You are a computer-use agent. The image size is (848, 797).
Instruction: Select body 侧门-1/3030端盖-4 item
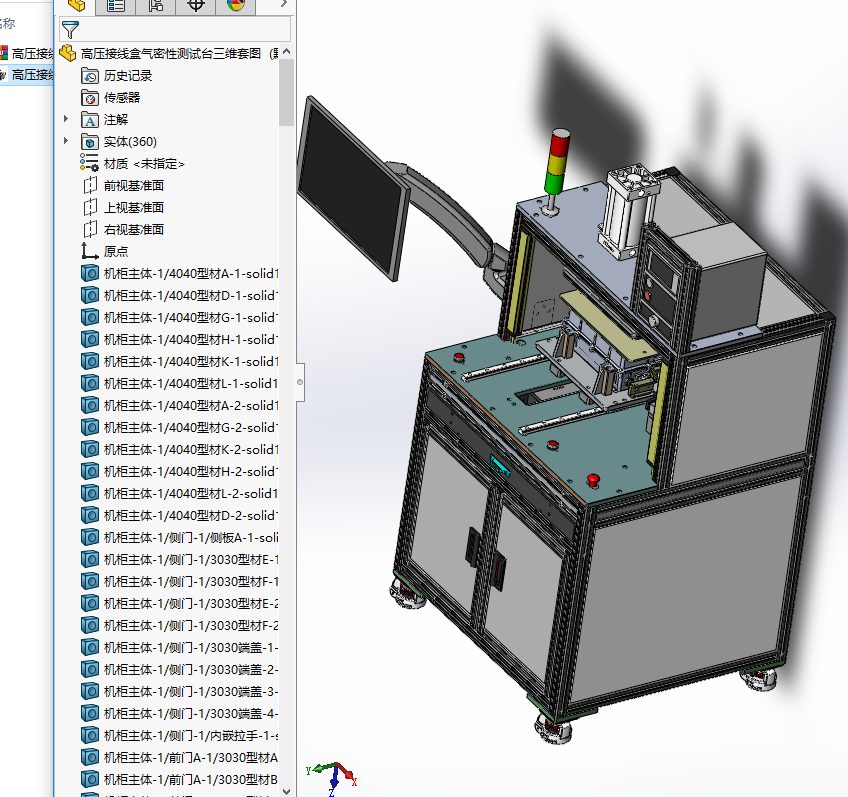179,714
